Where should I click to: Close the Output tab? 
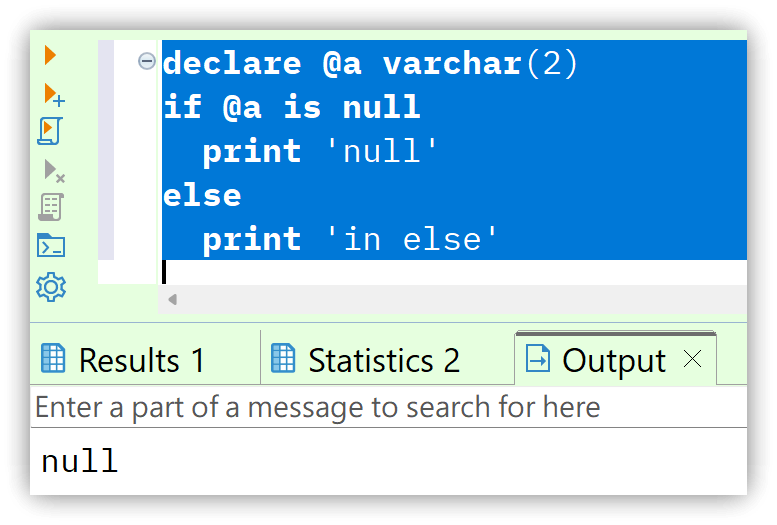point(692,358)
